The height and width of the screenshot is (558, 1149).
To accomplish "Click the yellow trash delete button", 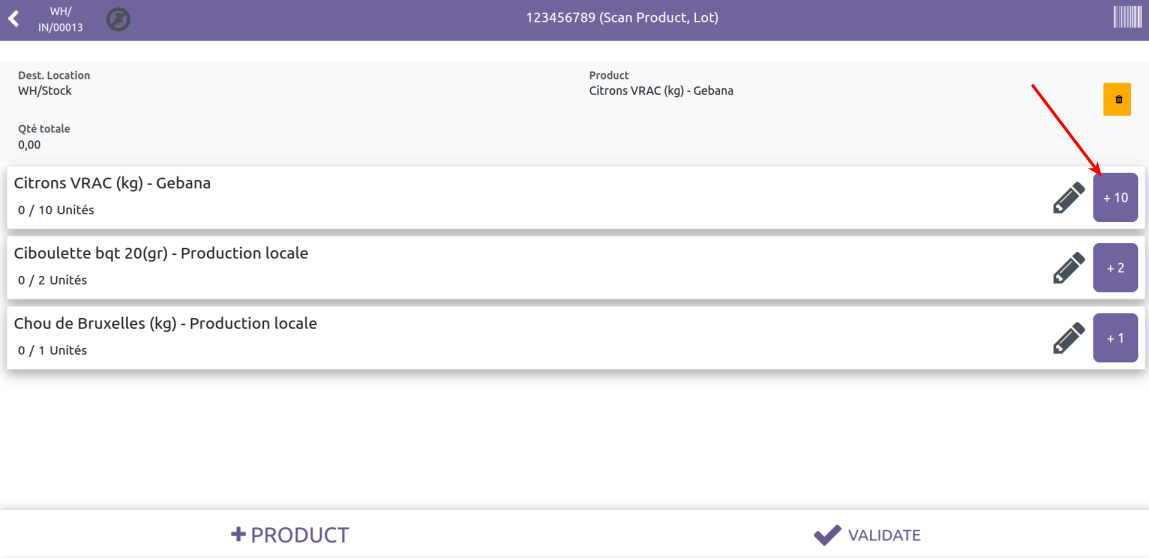I will tap(1117, 99).
